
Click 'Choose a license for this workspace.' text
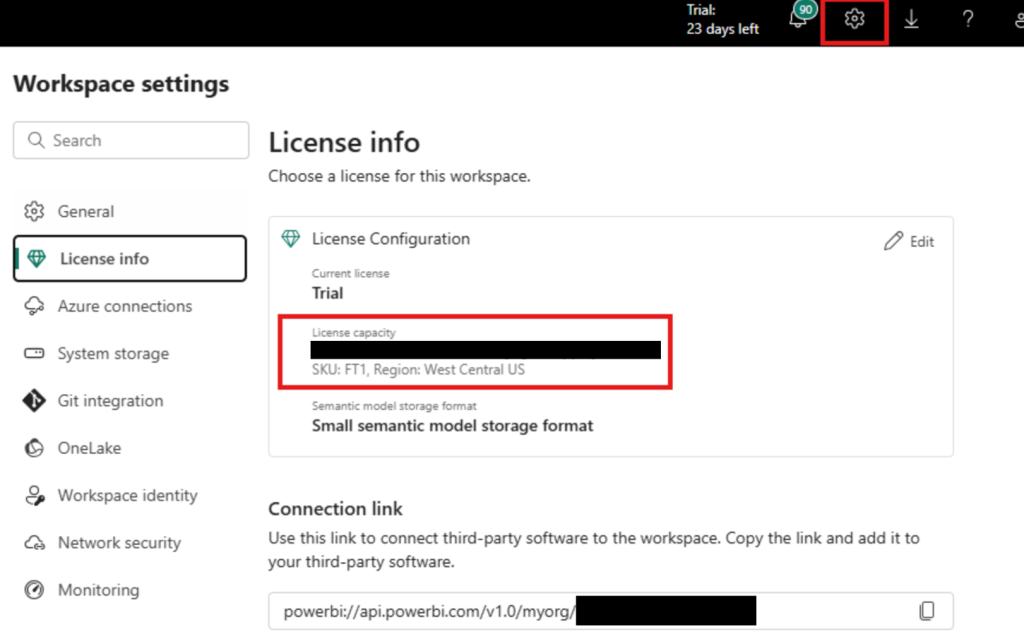coord(400,176)
